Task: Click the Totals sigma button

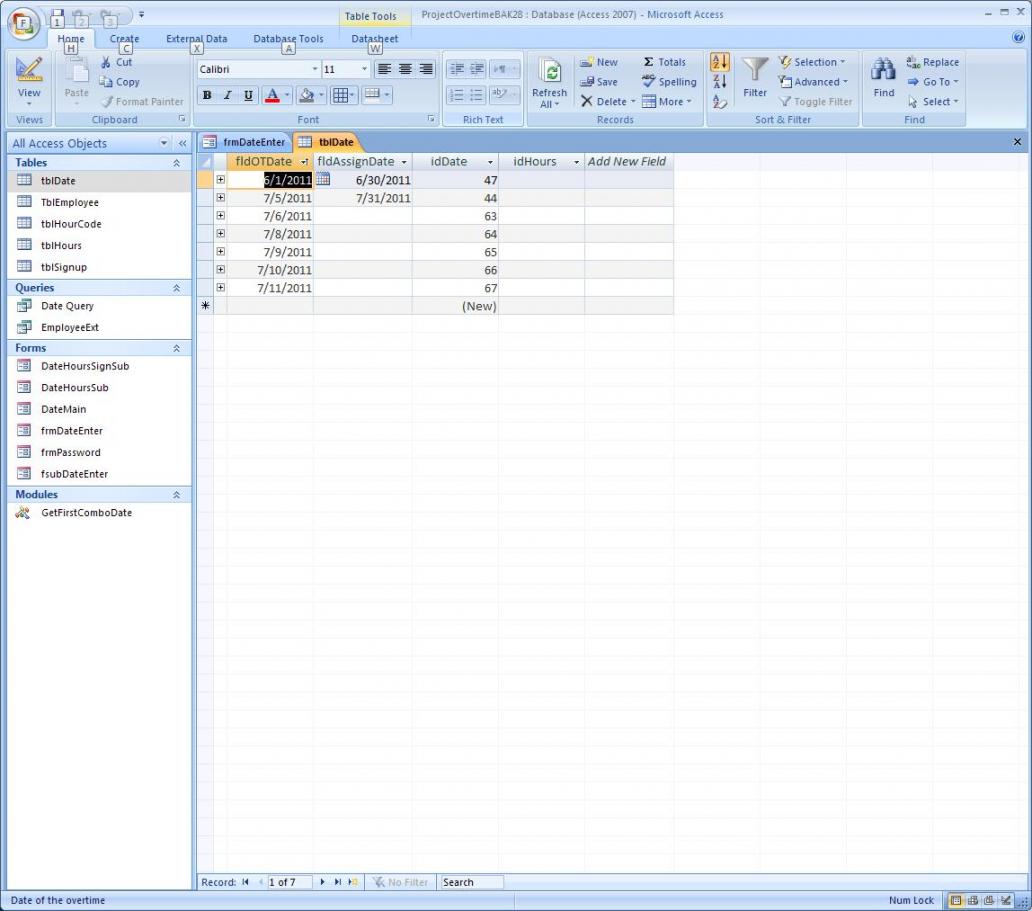Action: [x=664, y=62]
